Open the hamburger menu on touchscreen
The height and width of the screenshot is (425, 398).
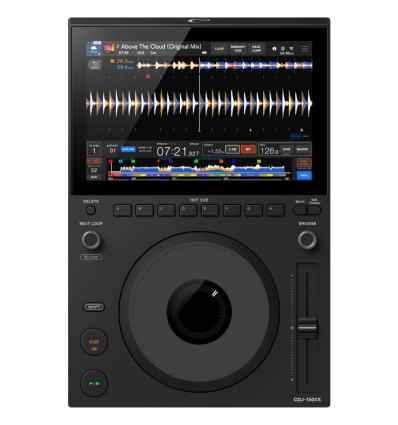(x=305, y=49)
